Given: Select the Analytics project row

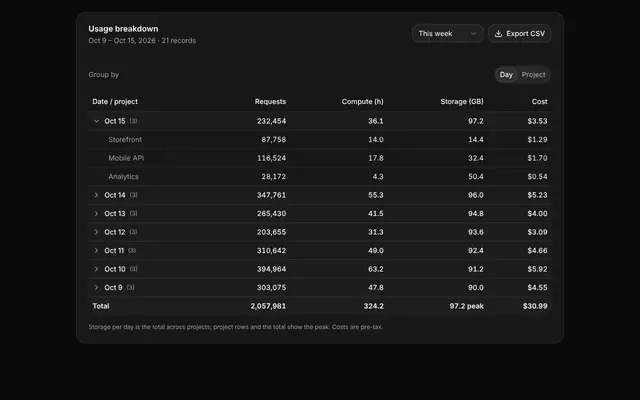Looking at the screenshot, I should pyautogui.click(x=320, y=177).
